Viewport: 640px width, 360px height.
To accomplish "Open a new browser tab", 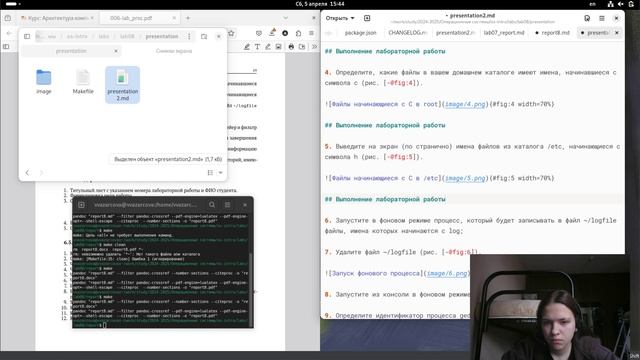I will pos(188,18).
